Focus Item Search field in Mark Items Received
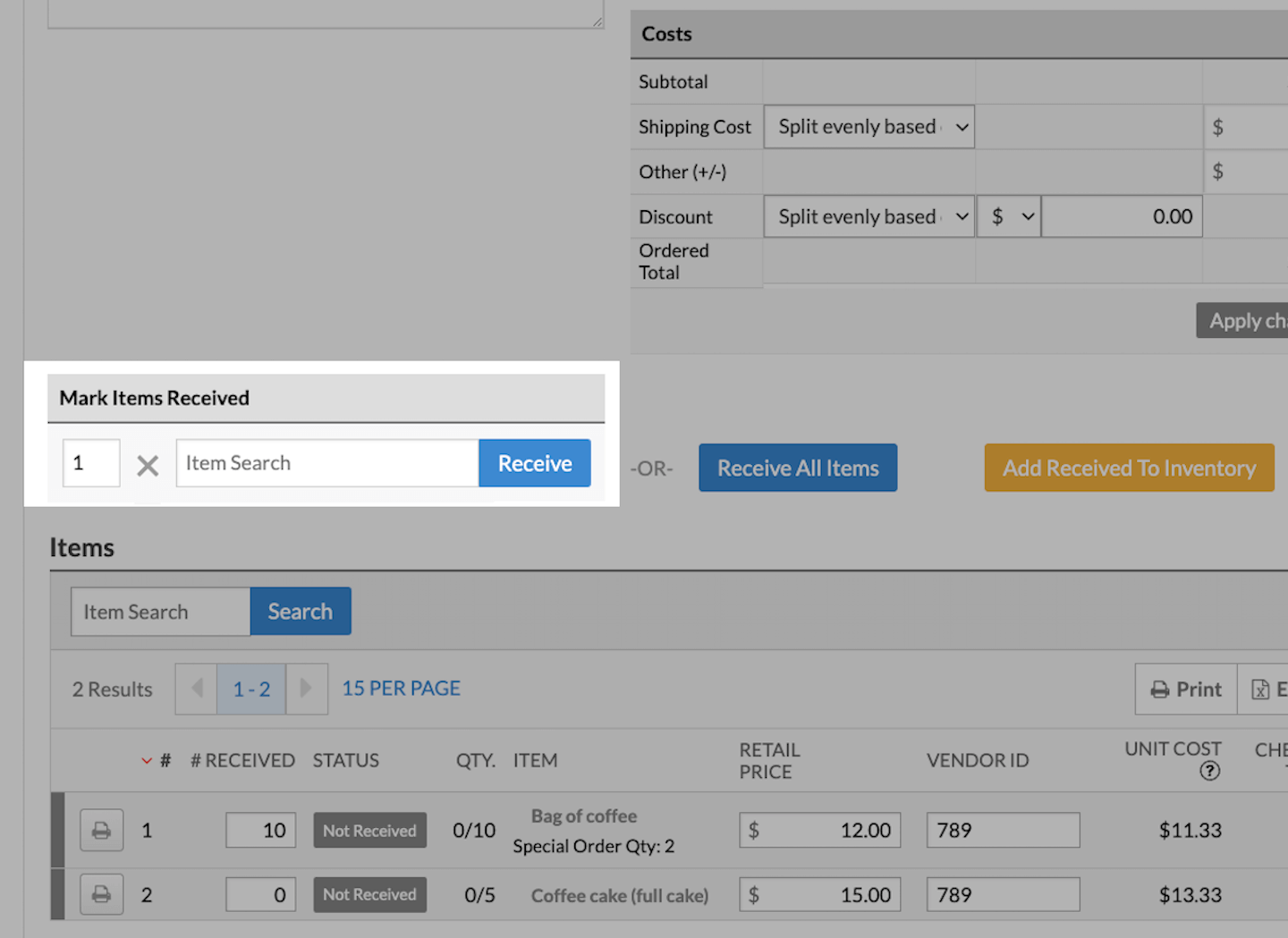 point(326,463)
